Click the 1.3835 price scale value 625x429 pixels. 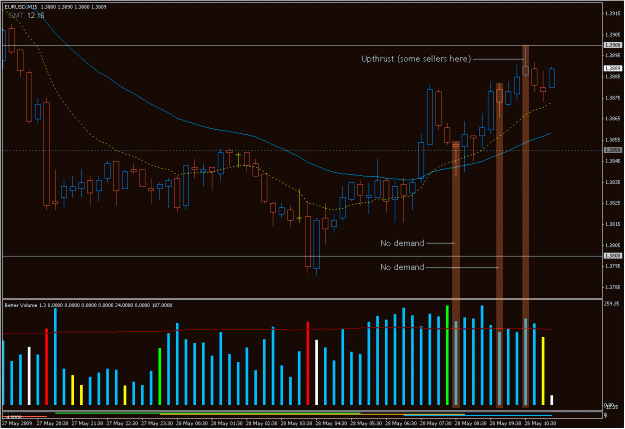click(x=612, y=182)
